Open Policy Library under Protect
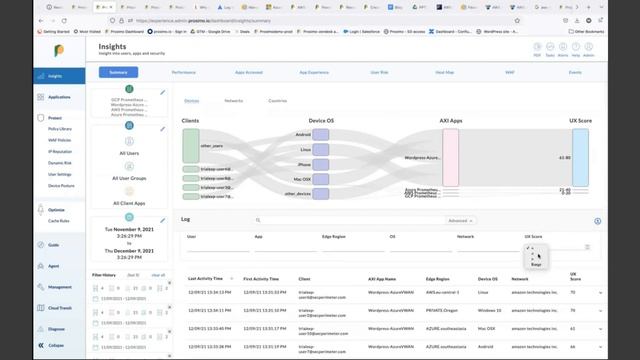The height and width of the screenshot is (360, 640). pyautogui.click(x=60, y=129)
